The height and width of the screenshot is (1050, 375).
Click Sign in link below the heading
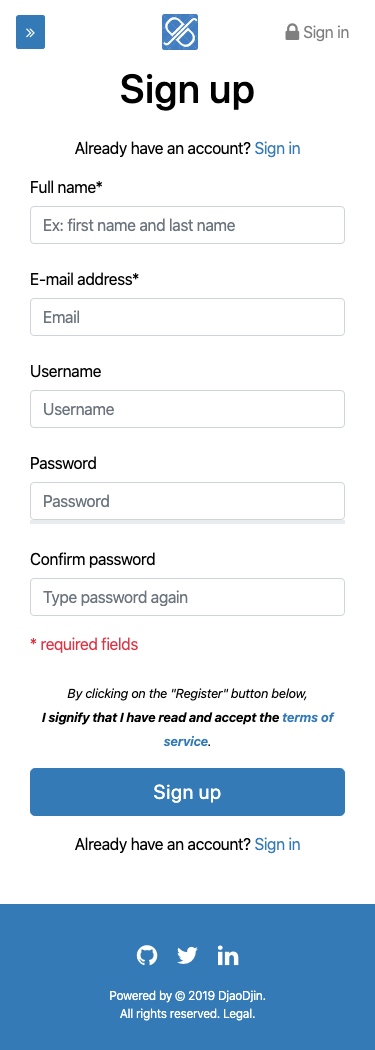click(x=277, y=149)
